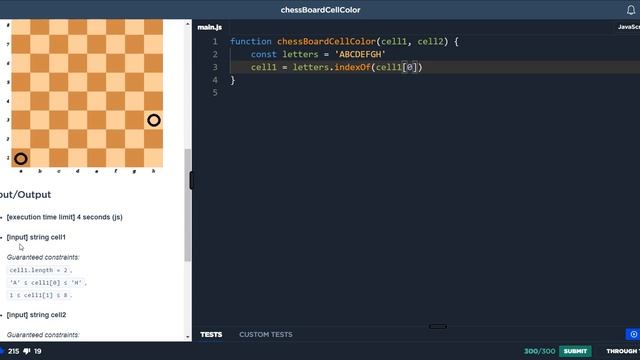Image resolution: width=640 pixels, height=360 pixels.
Task: Click the 'cell1.length = 2' constraint
Action: click(x=39, y=270)
